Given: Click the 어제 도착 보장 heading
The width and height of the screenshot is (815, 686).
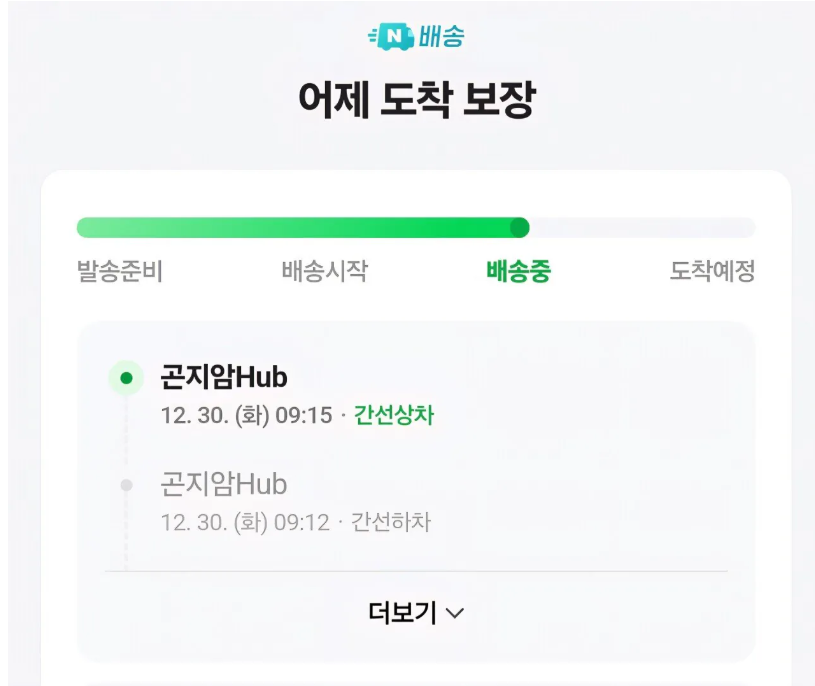Looking at the screenshot, I should tap(416, 101).
